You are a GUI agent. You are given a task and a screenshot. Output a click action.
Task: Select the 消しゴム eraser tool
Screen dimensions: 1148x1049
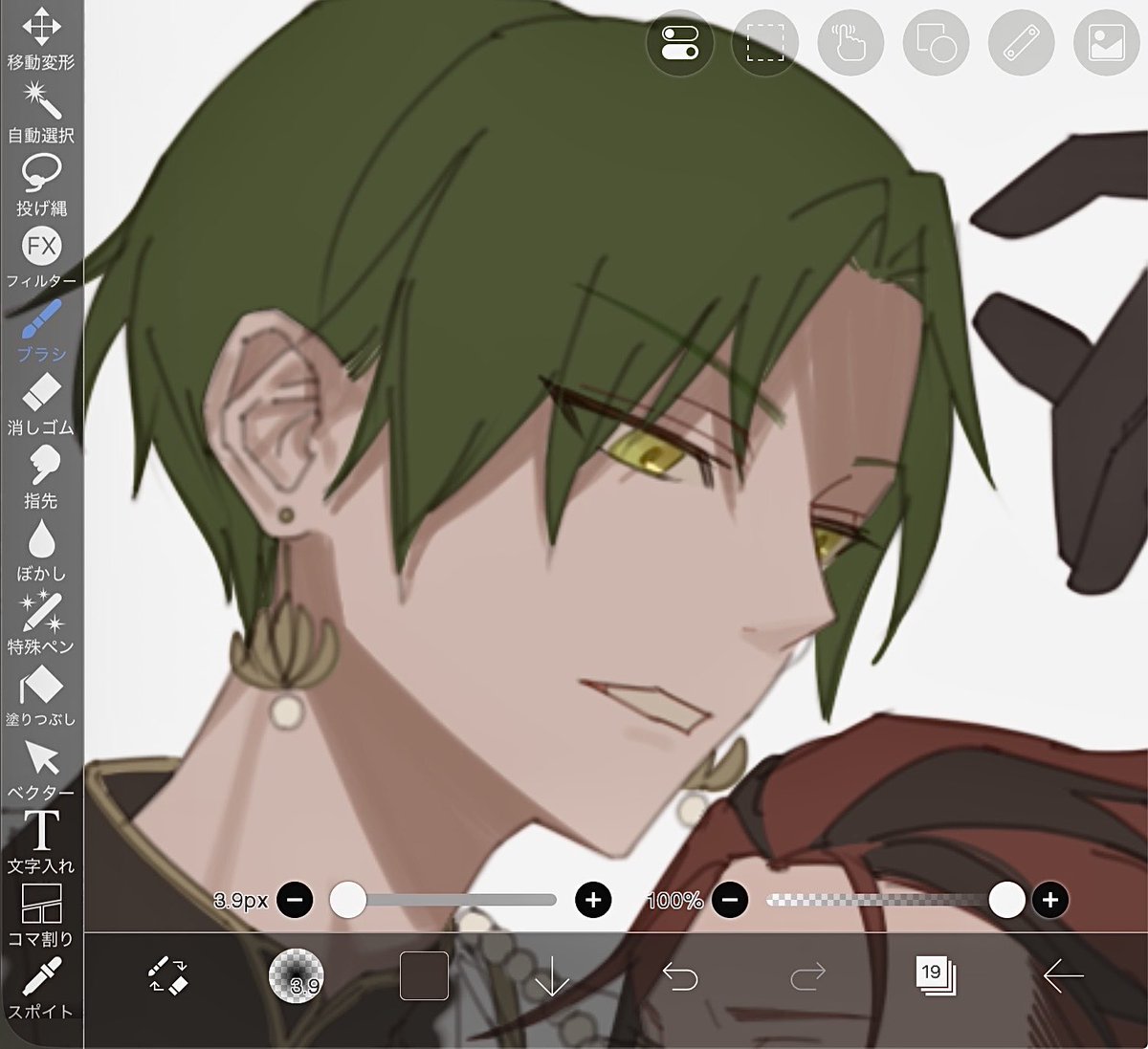click(x=41, y=404)
